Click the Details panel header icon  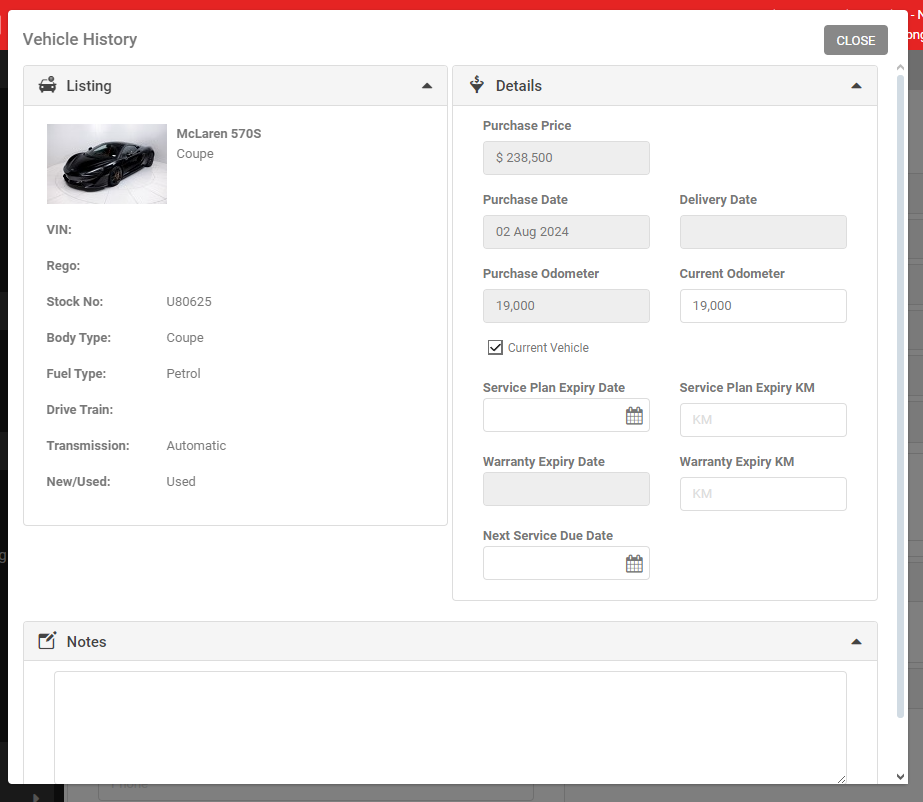pos(477,86)
